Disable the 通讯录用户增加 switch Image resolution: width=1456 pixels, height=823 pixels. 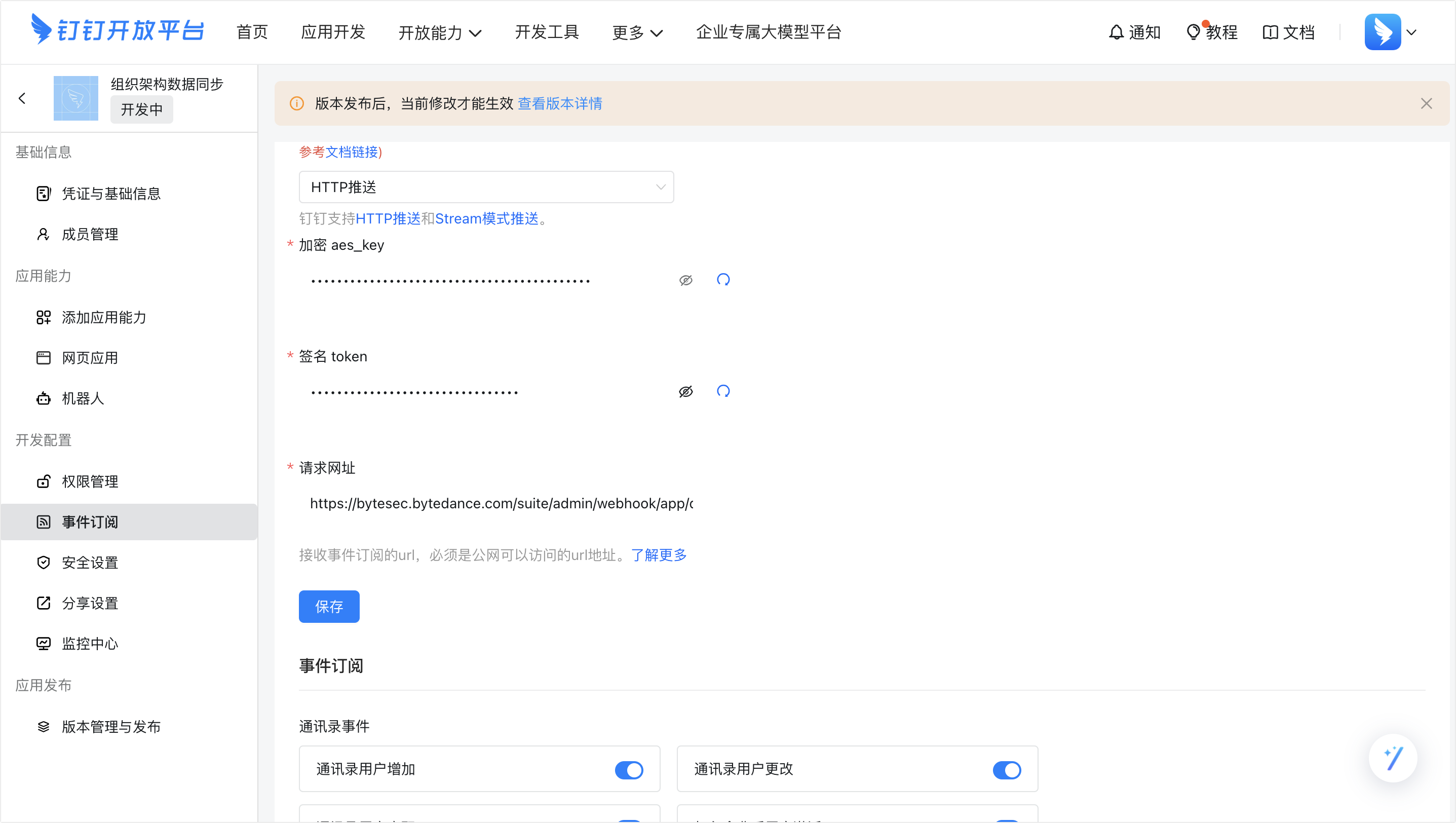tap(629, 770)
